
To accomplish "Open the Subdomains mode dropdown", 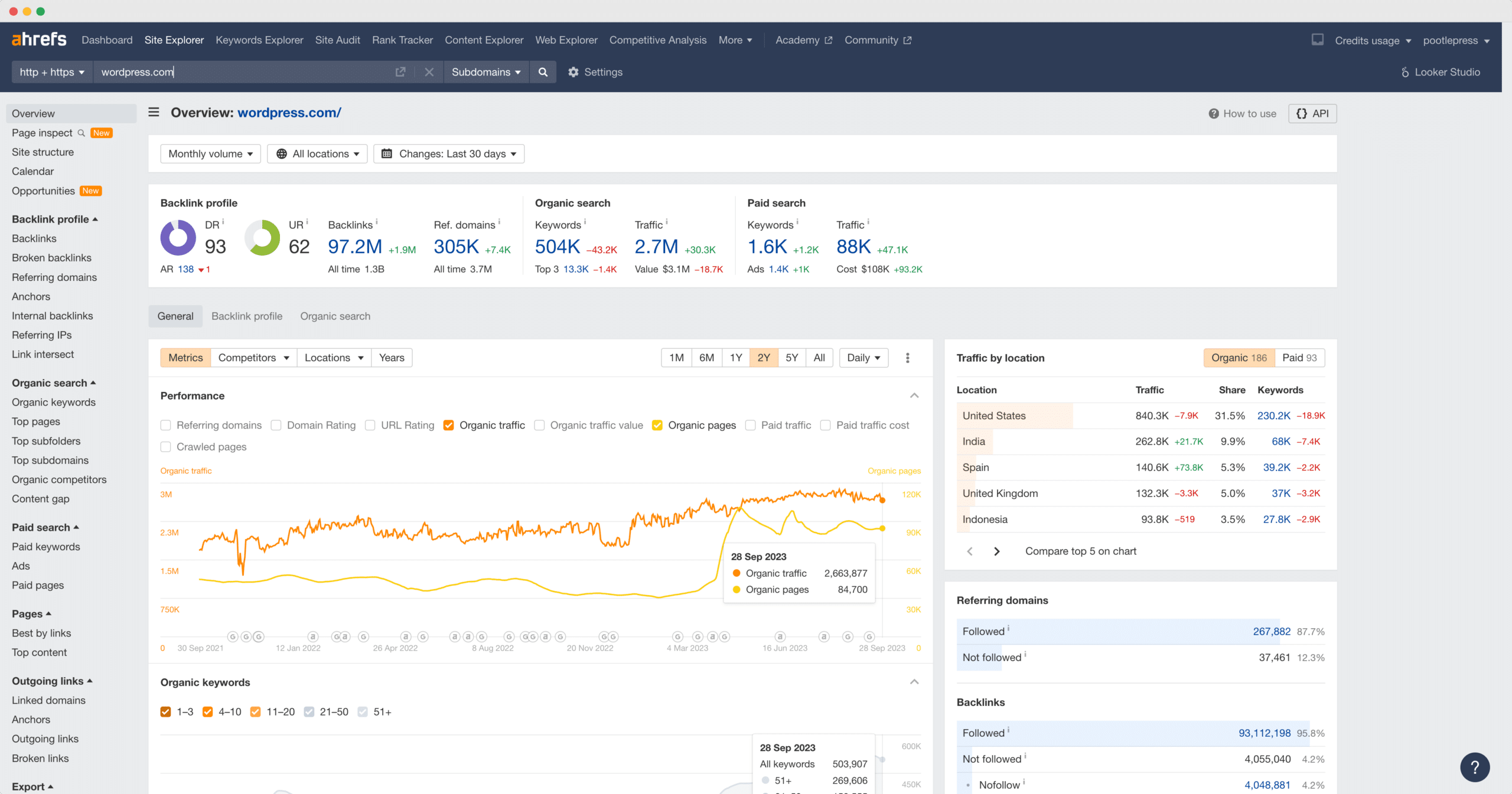I will click(x=486, y=72).
